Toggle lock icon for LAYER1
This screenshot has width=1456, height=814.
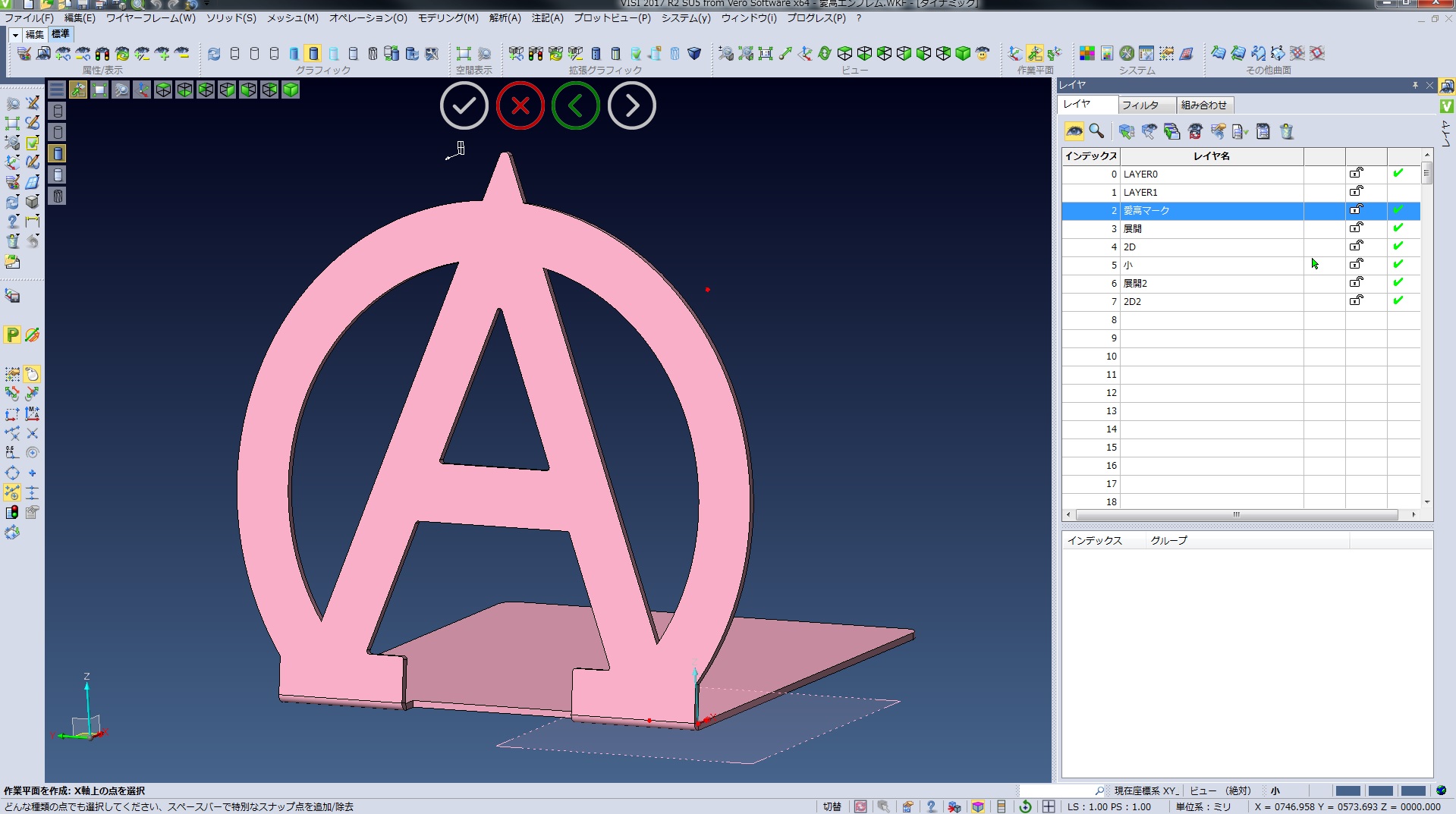(x=1356, y=191)
